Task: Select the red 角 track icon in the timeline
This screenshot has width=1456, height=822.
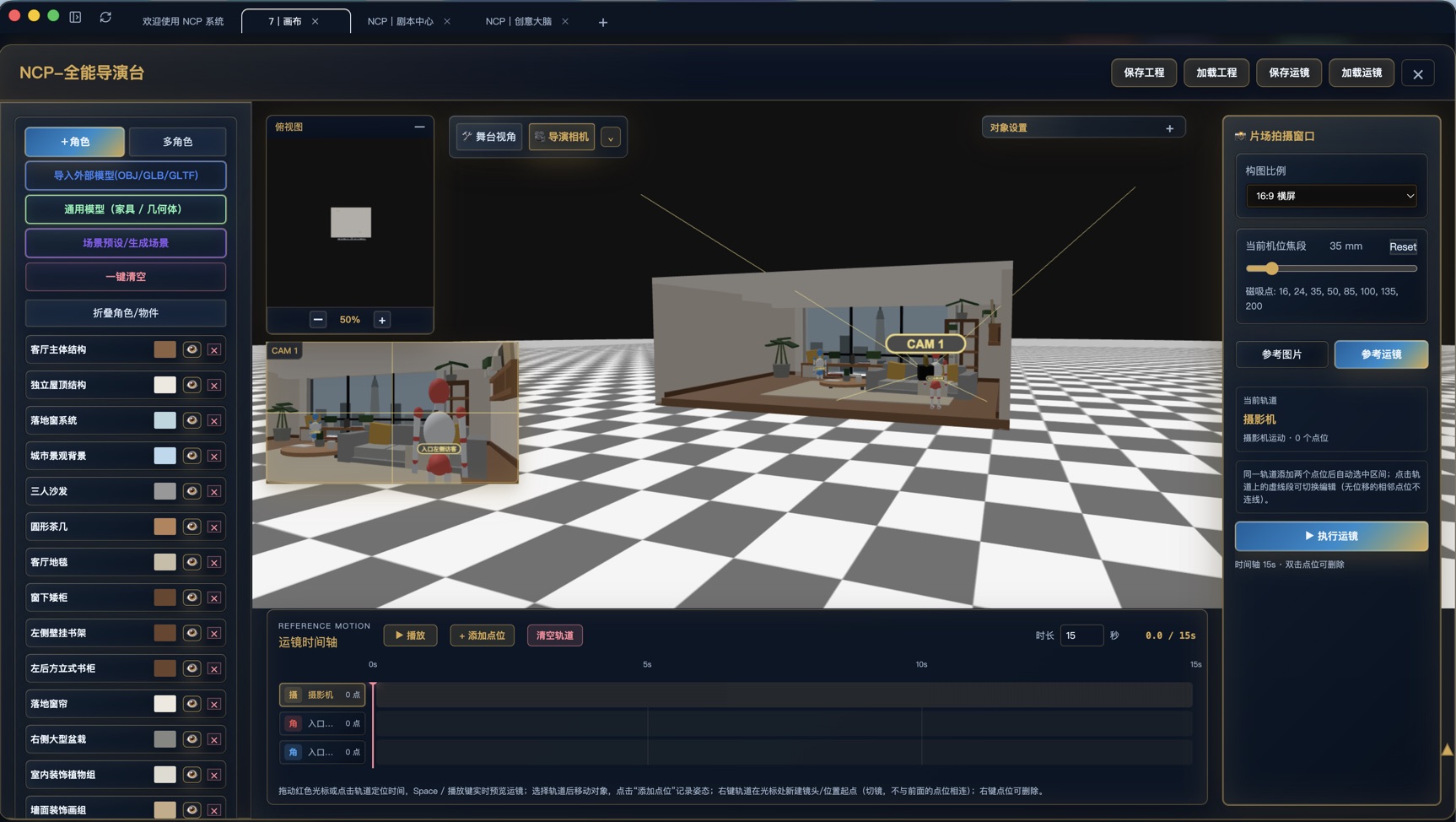Action: pos(293,723)
